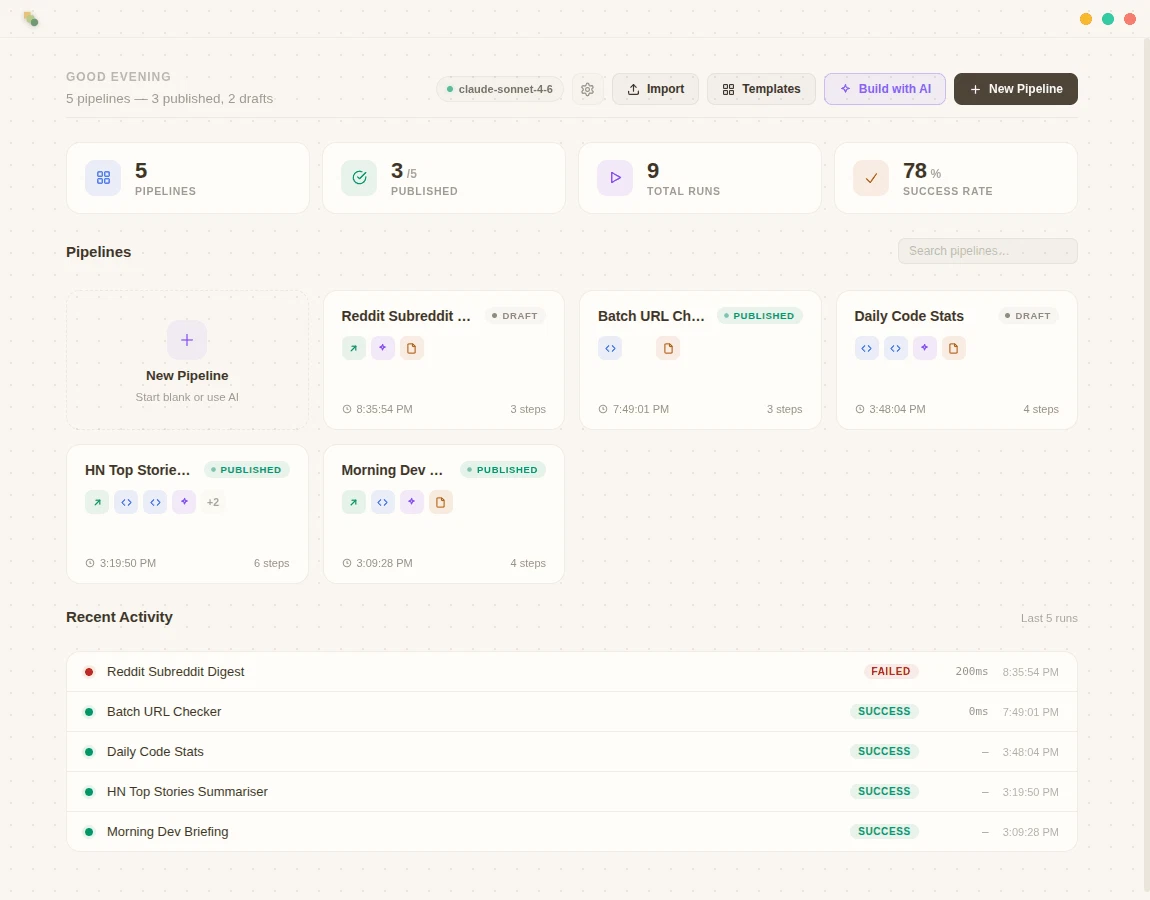
Task: Click the +2 more steps badge in HN card
Action: pyautogui.click(x=213, y=502)
